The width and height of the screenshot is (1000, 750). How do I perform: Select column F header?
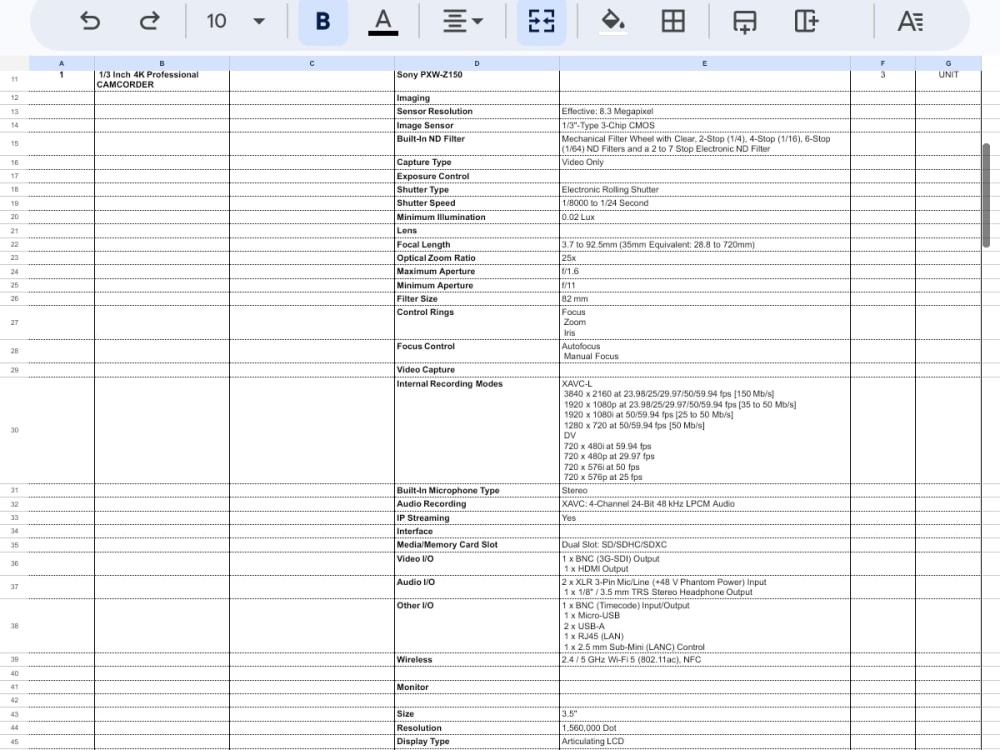pyautogui.click(x=883, y=63)
